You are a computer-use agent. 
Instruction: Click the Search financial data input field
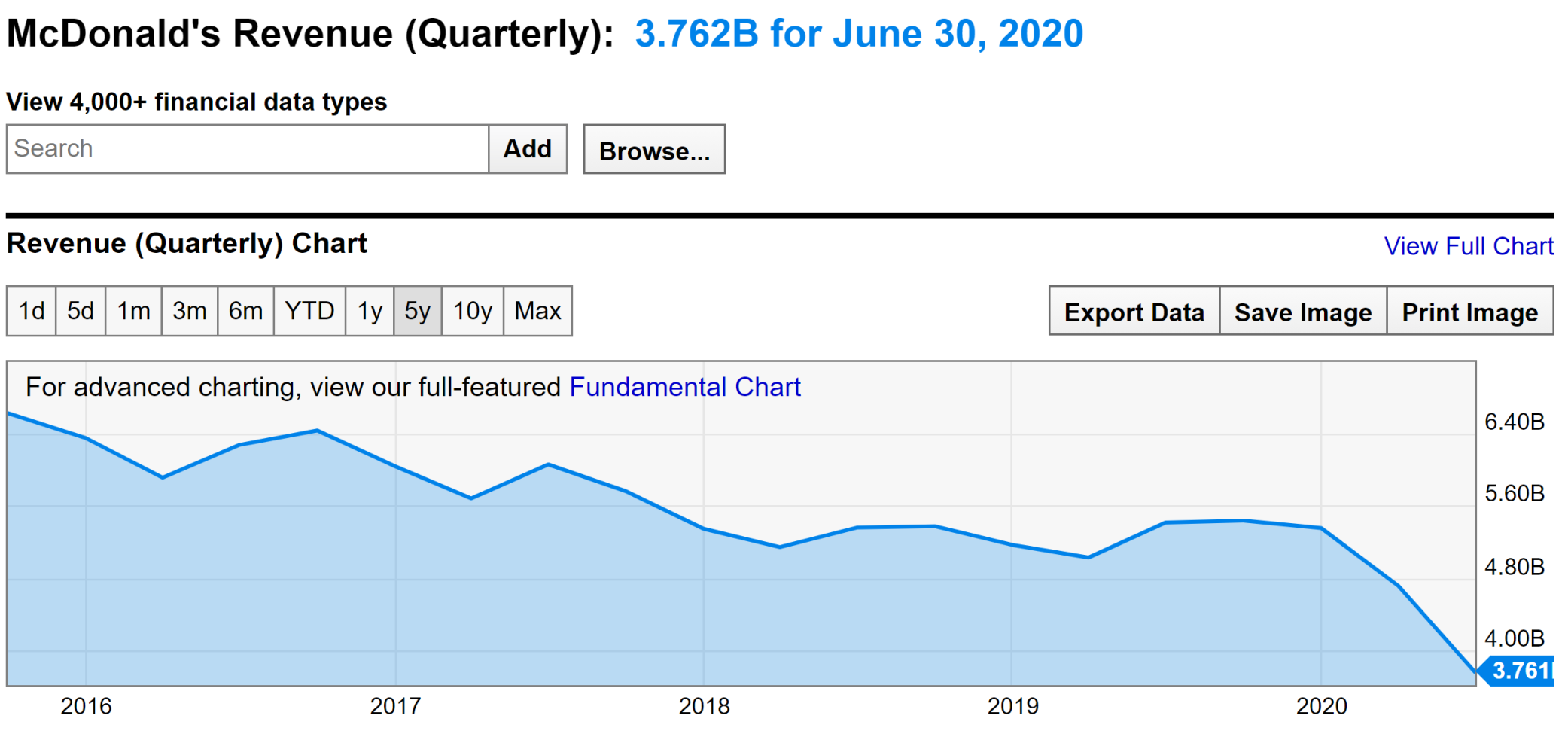point(248,149)
